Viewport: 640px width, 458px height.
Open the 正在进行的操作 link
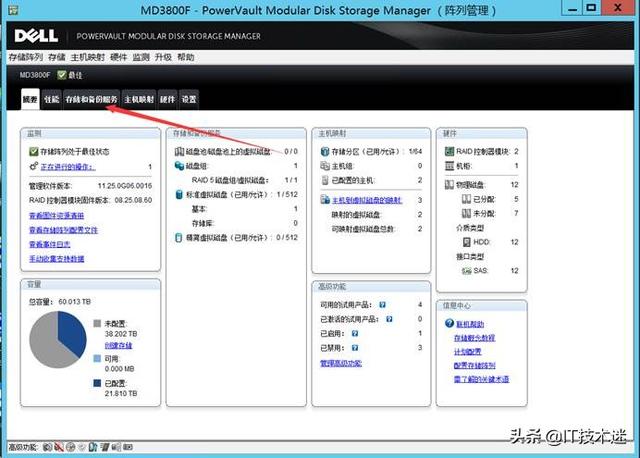click(x=68, y=167)
